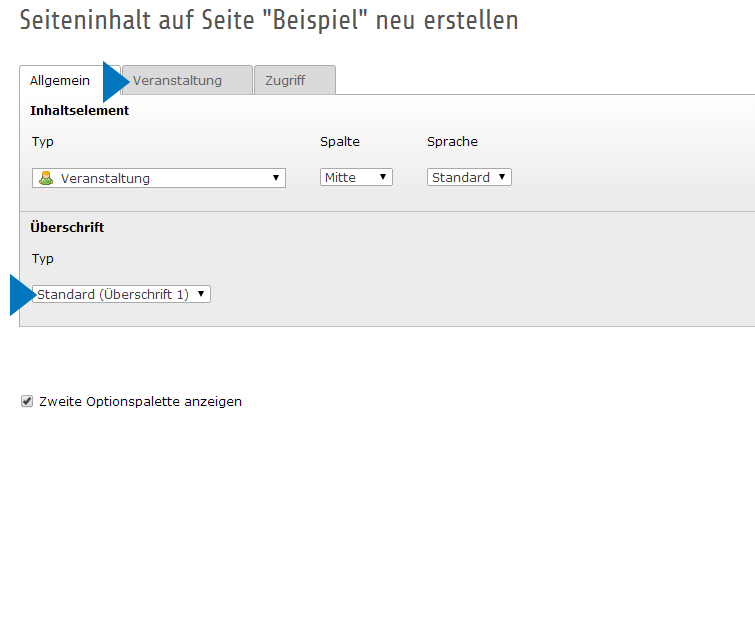Open the content element Typ dropdown
The width and height of the screenshot is (755, 620).
point(160,178)
